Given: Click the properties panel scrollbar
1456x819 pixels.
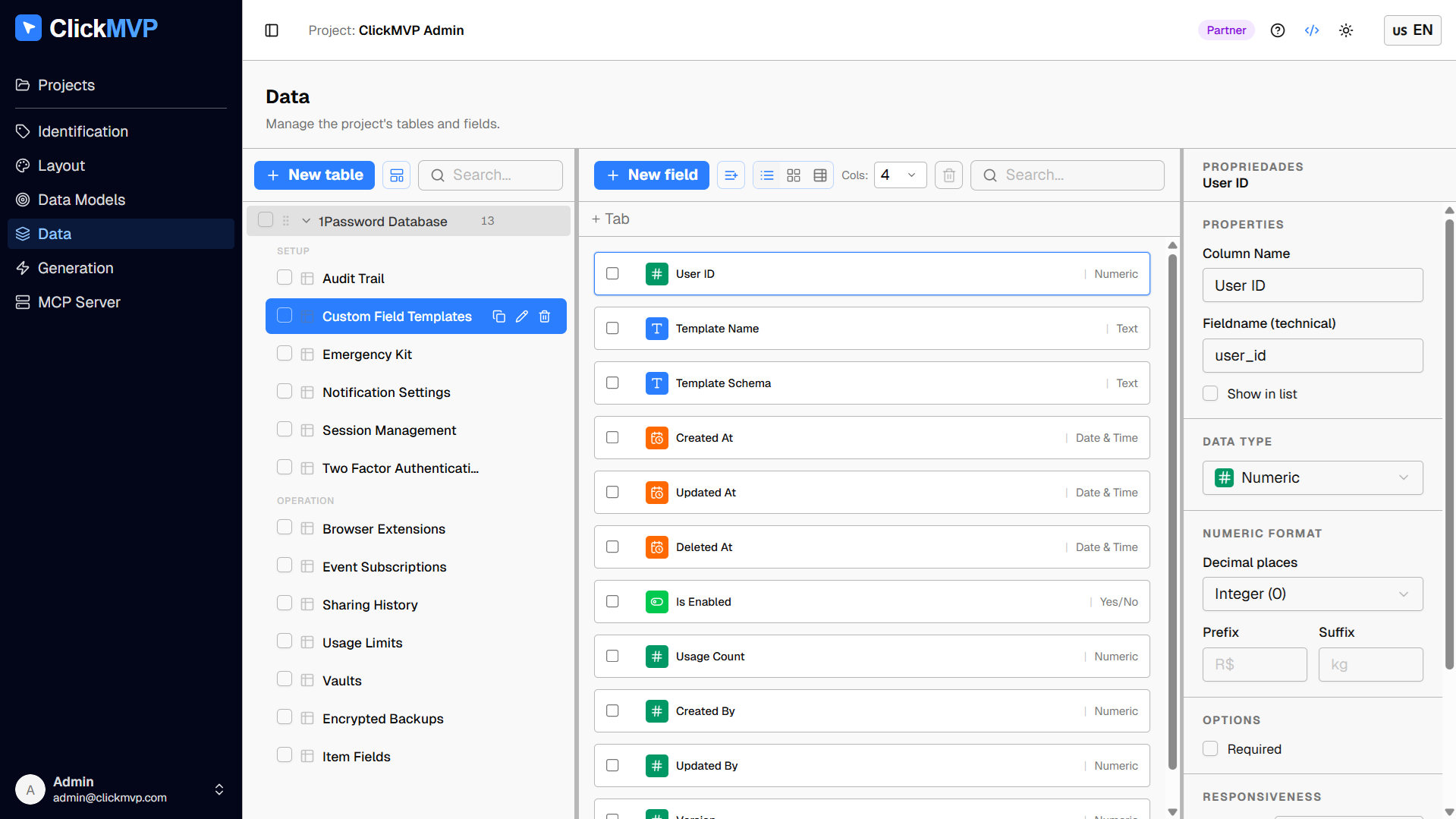Looking at the screenshot, I should click(1449, 444).
